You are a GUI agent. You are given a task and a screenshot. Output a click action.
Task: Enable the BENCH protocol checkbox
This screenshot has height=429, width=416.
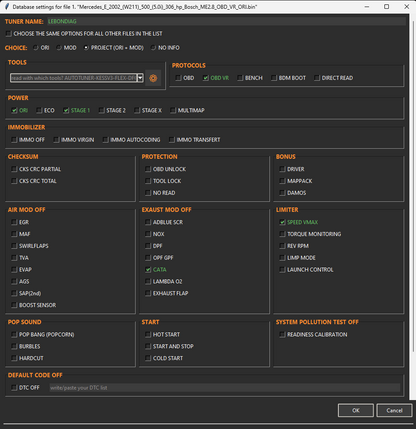tap(240, 78)
